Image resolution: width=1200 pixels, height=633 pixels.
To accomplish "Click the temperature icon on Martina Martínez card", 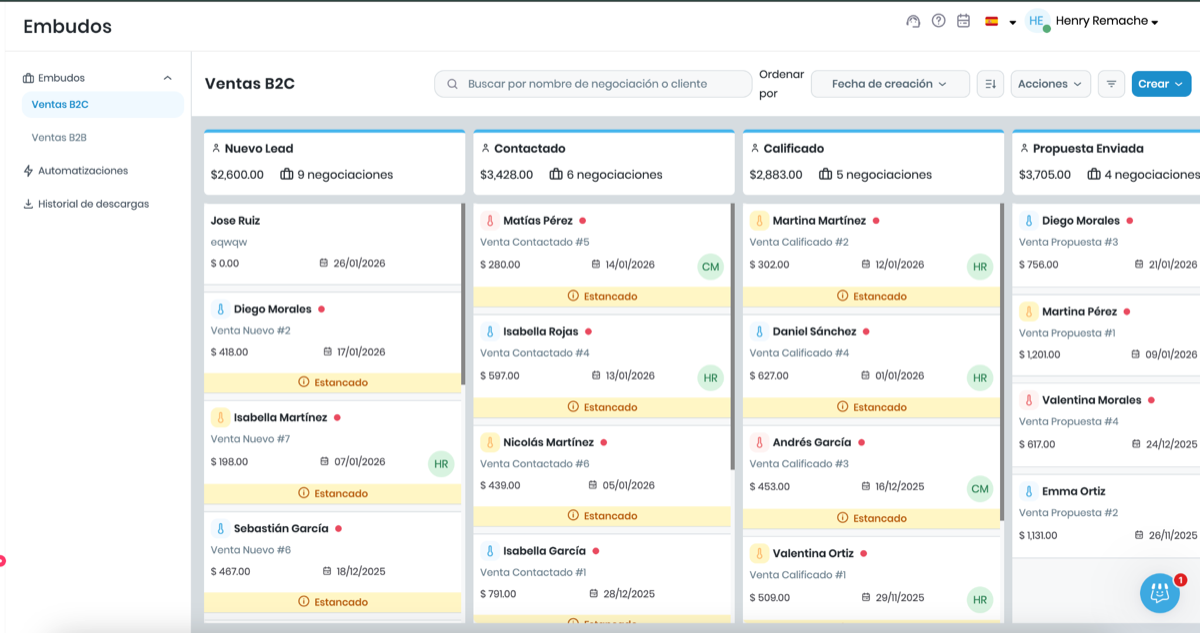I will pos(759,220).
